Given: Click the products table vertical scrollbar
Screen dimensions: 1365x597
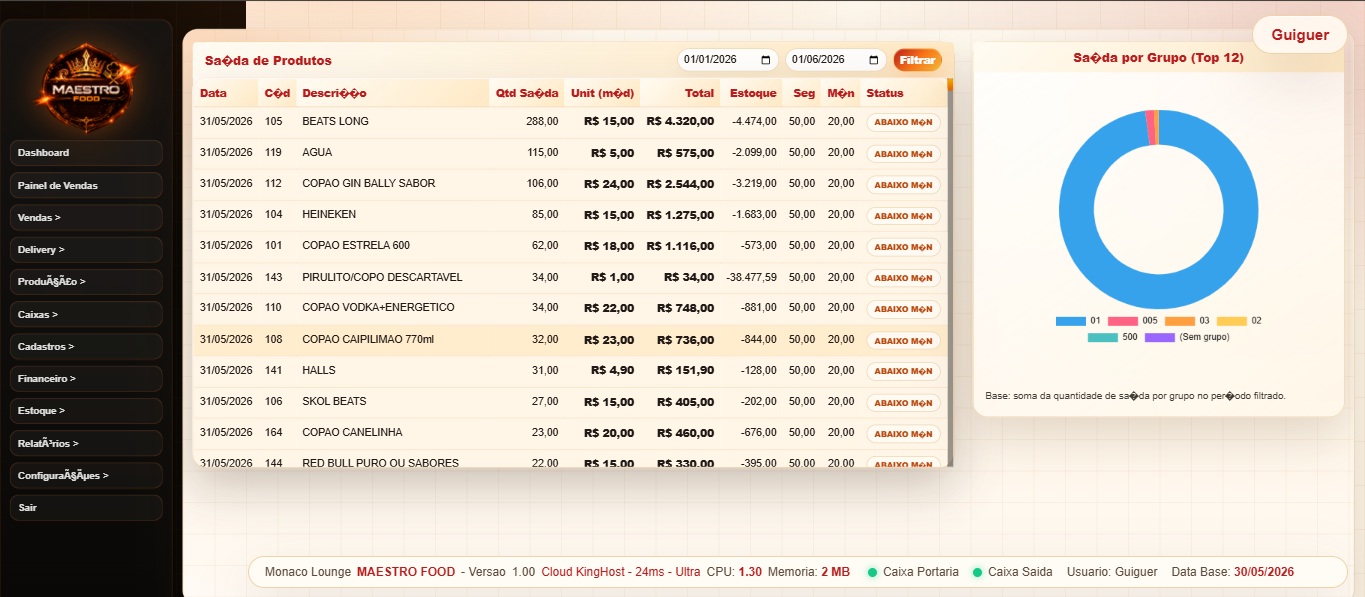Looking at the screenshot, I should pyautogui.click(x=950, y=270).
